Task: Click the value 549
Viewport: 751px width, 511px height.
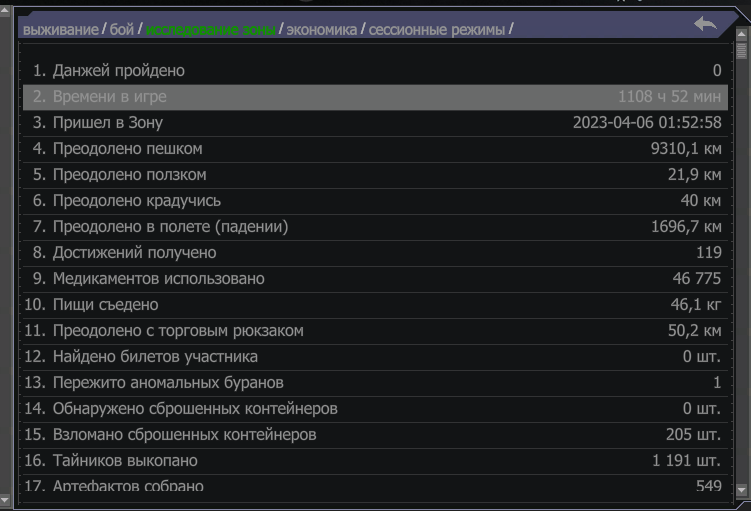Action: pos(709,486)
